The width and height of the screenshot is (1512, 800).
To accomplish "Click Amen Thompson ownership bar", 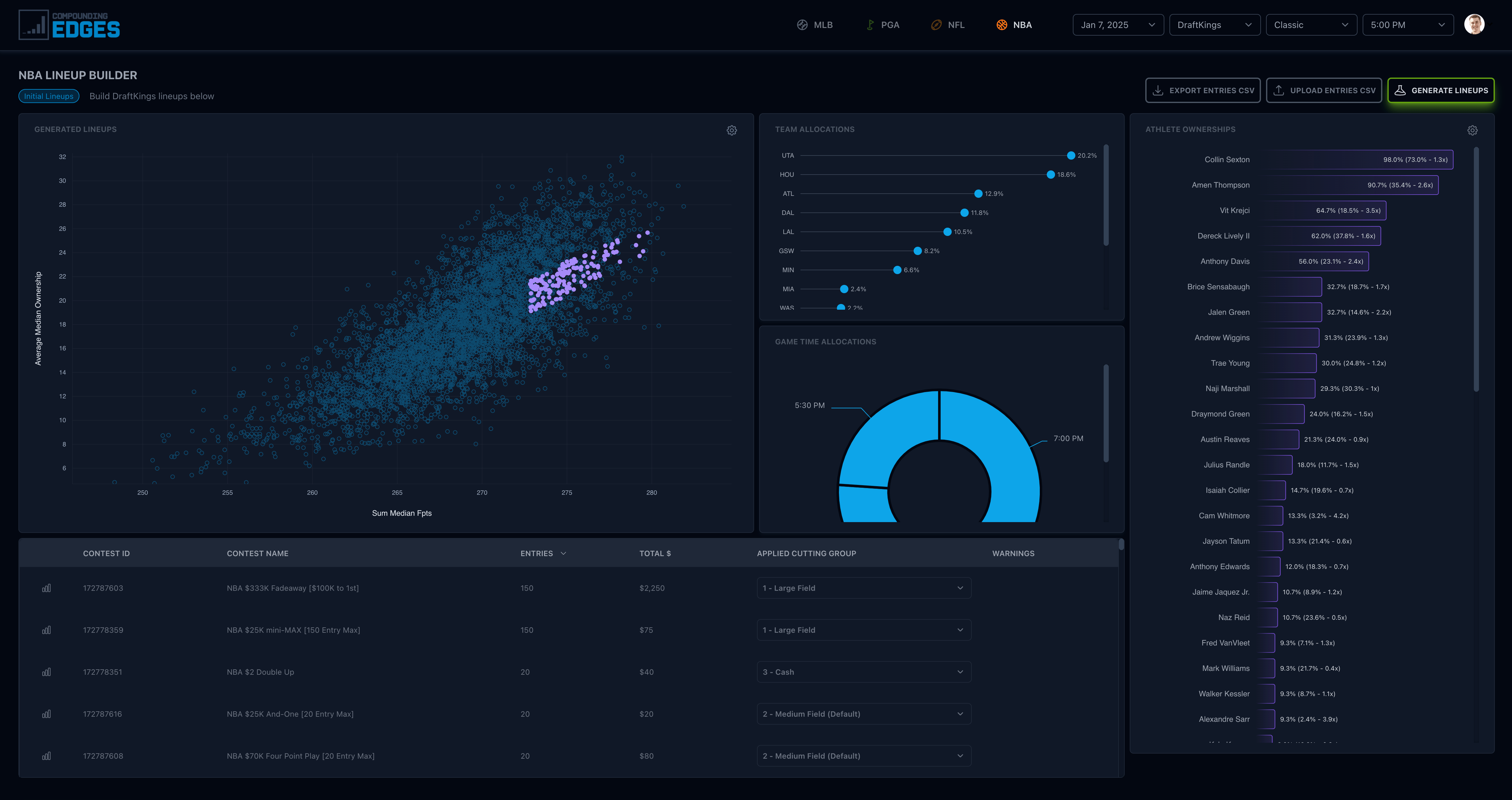I will (x=1348, y=185).
